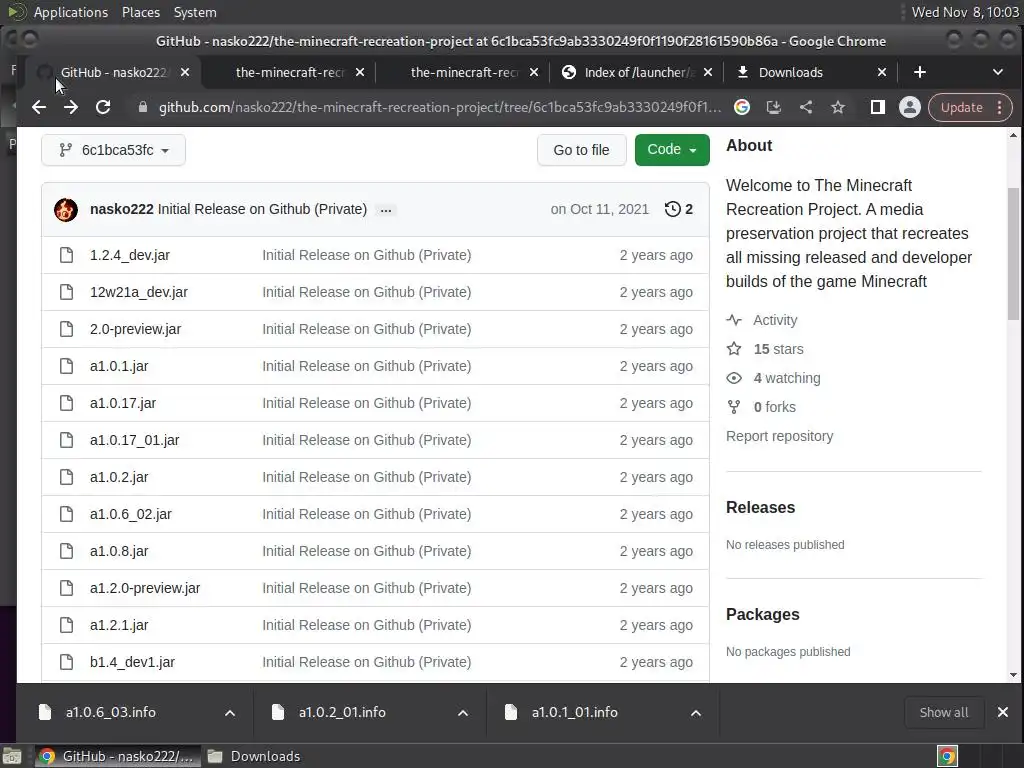Open the tab search chevron
The height and width of the screenshot is (768, 1024).
997,72
